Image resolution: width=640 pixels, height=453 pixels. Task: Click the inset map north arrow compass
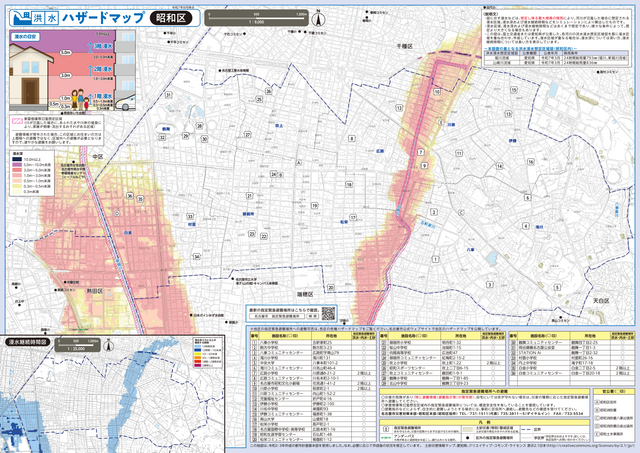point(108,346)
